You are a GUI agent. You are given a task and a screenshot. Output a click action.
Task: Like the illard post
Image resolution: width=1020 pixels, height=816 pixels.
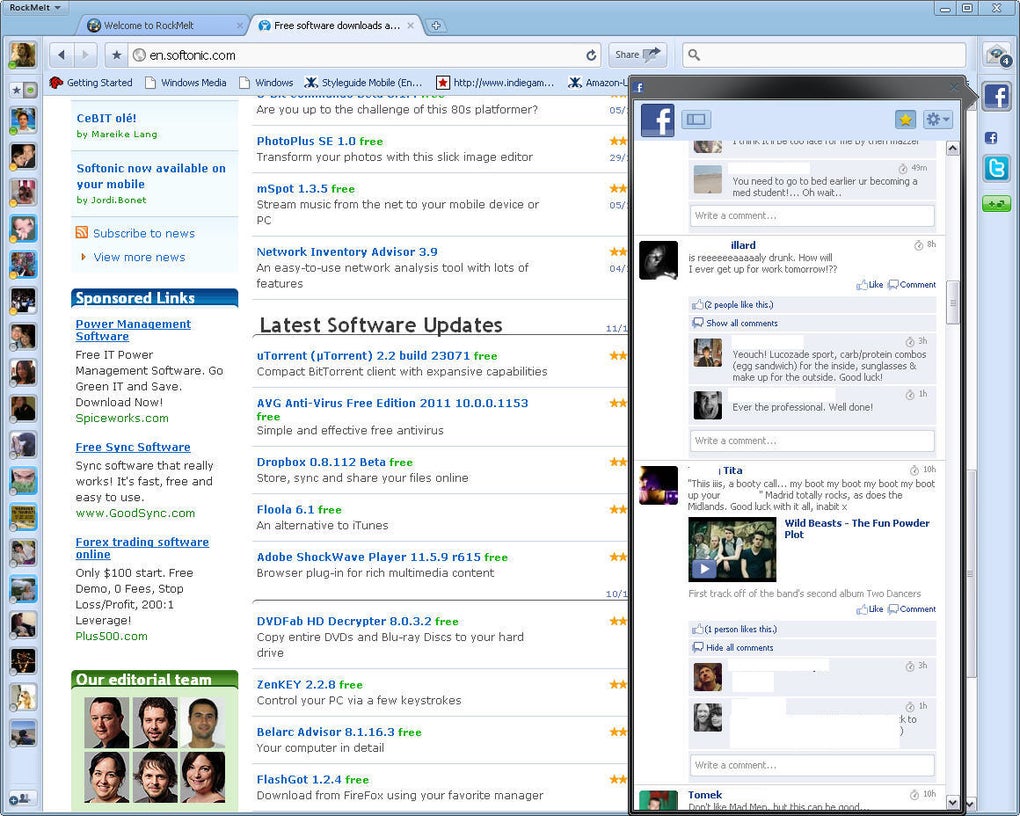coord(870,284)
